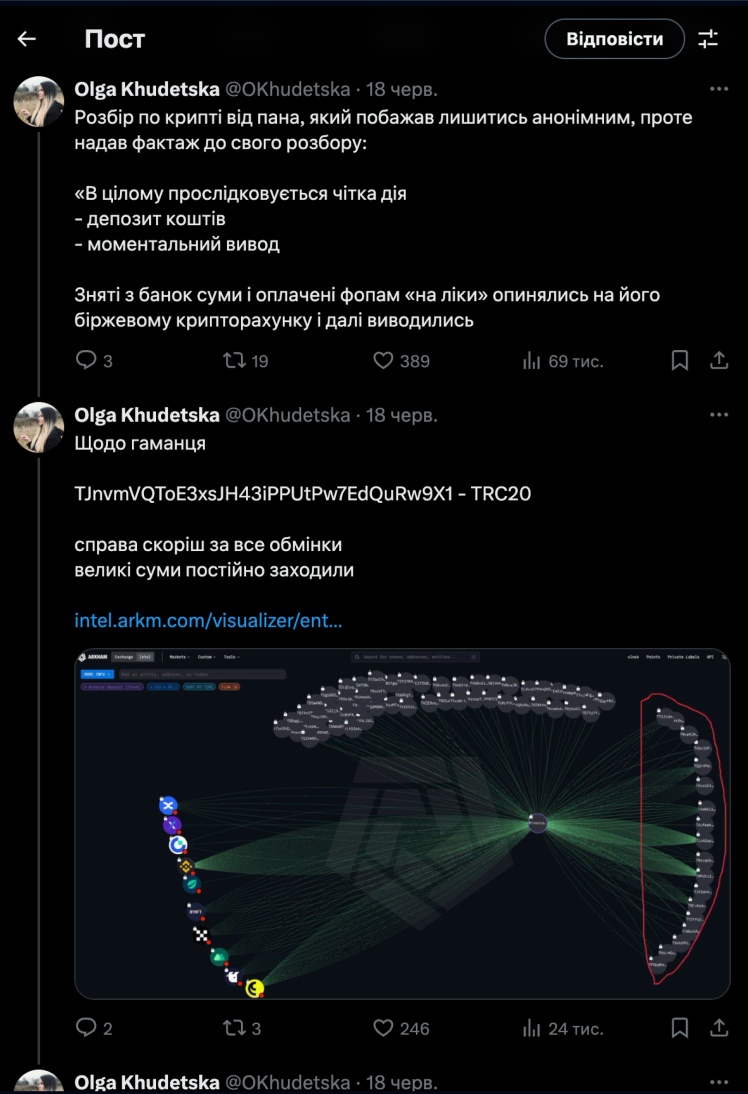Go back using the arrow icon
The height and width of the screenshot is (1094, 748).
pos(27,39)
